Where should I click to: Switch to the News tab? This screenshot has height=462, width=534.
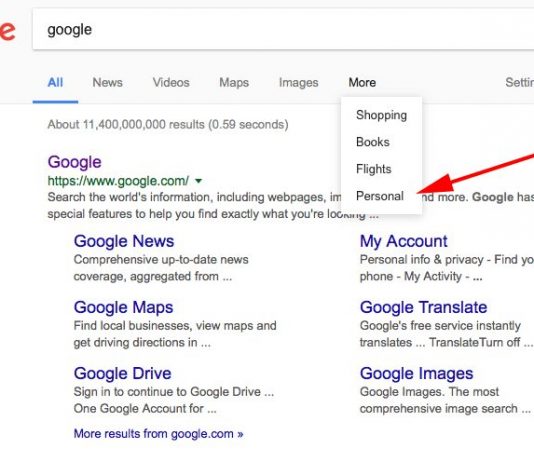pyautogui.click(x=107, y=82)
